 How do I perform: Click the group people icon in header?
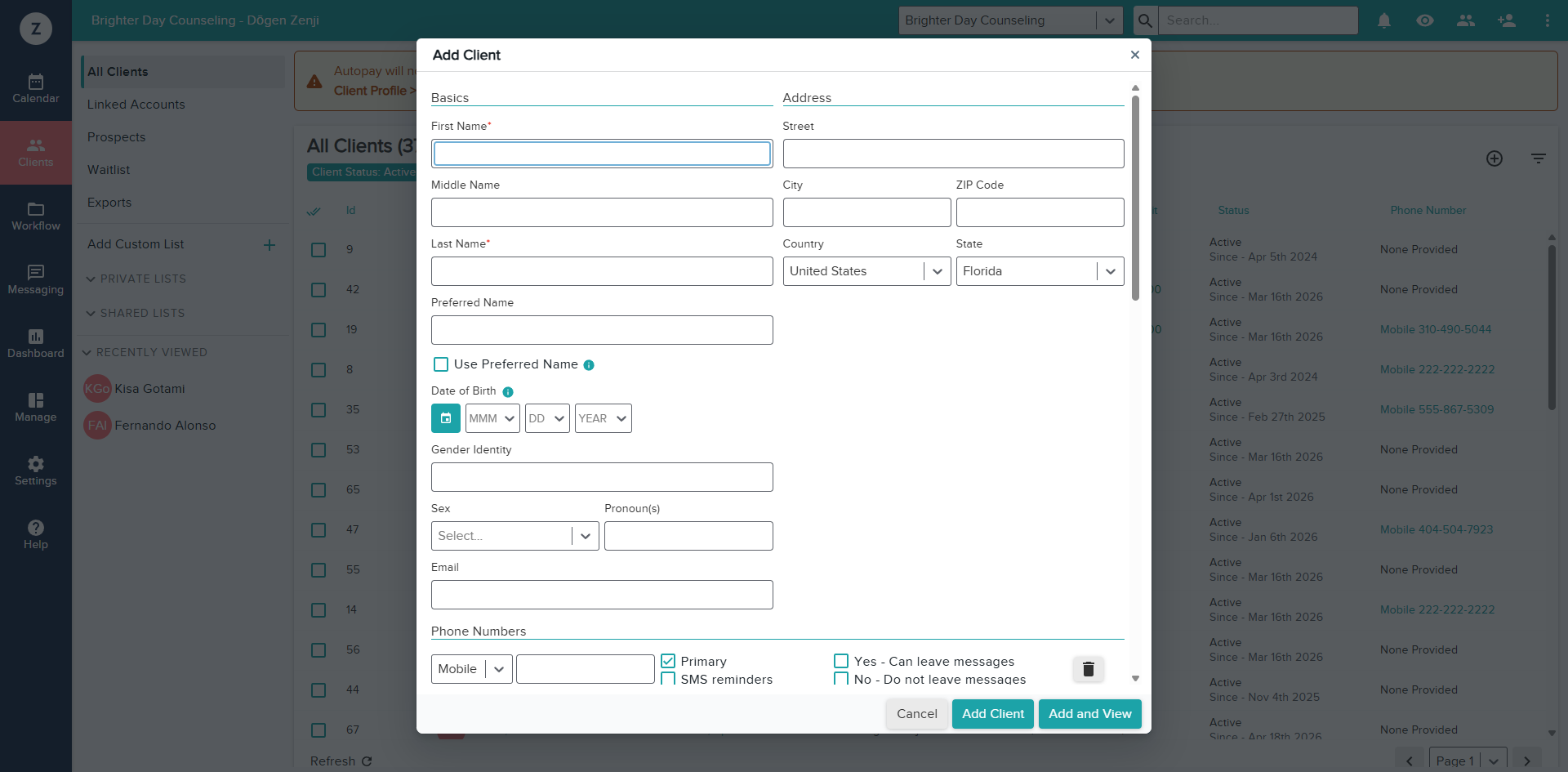(1466, 20)
